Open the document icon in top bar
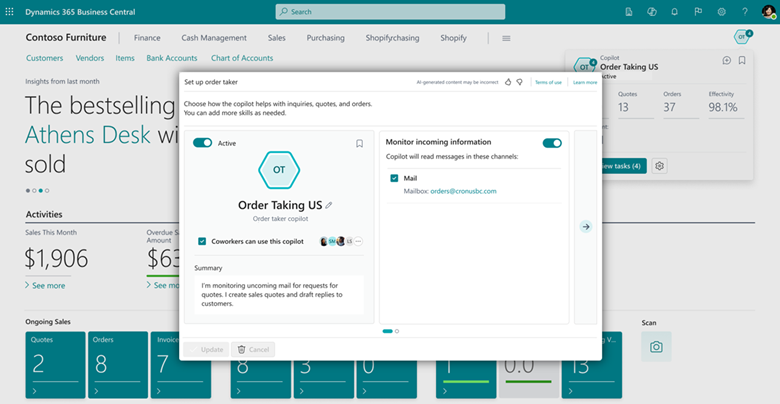Screen dimensions: 780x404 tap(629, 12)
